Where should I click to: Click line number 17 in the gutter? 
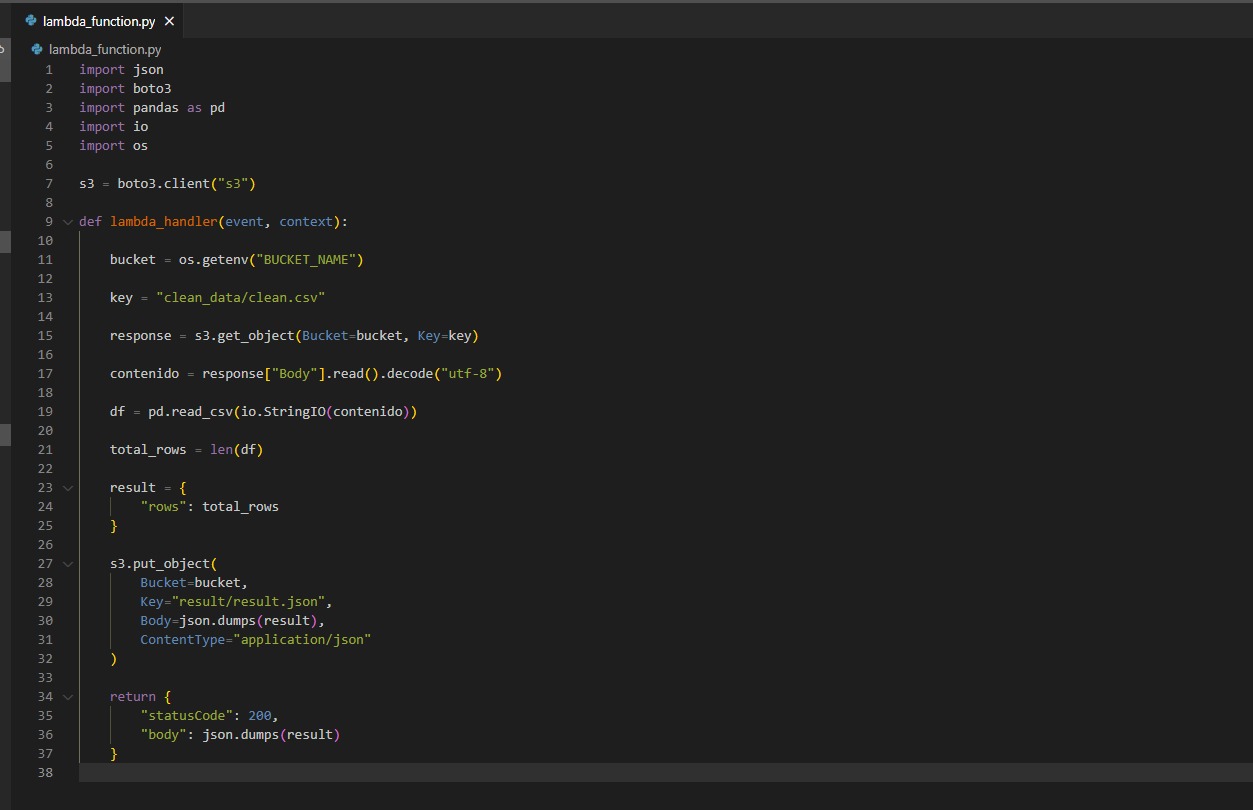click(45, 374)
